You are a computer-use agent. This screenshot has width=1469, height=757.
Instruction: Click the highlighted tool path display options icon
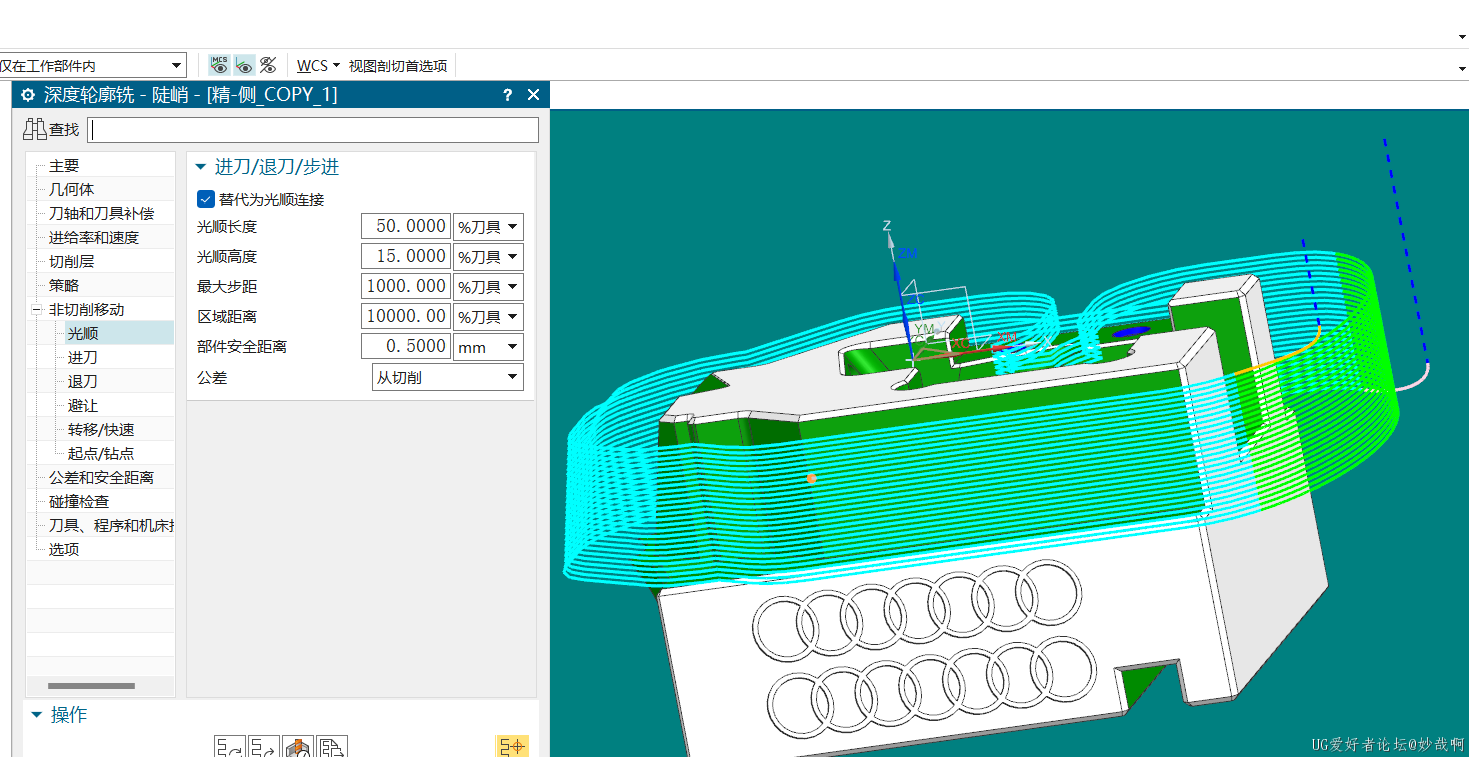(x=512, y=746)
